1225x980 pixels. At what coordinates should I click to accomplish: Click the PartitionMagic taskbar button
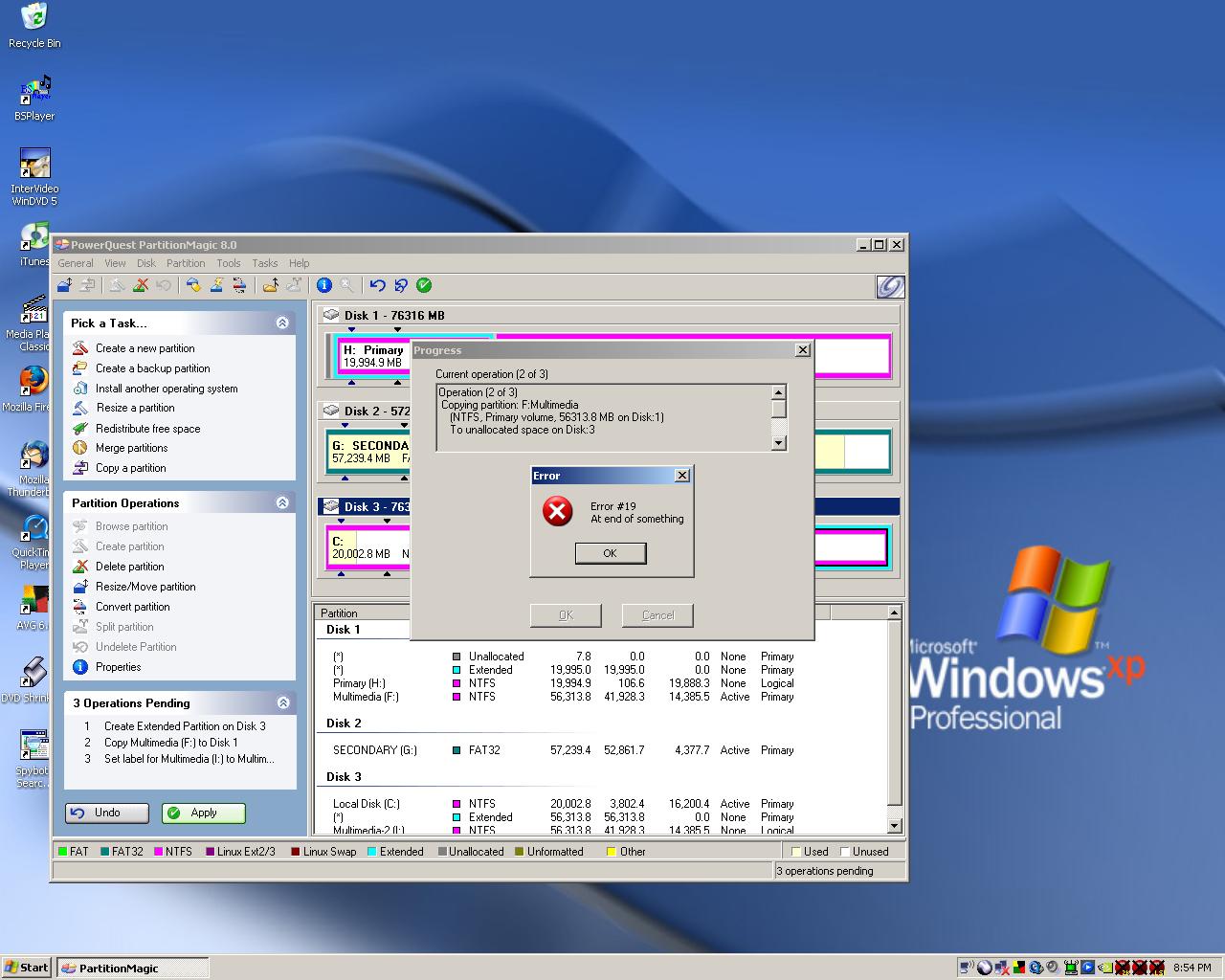(x=132, y=968)
